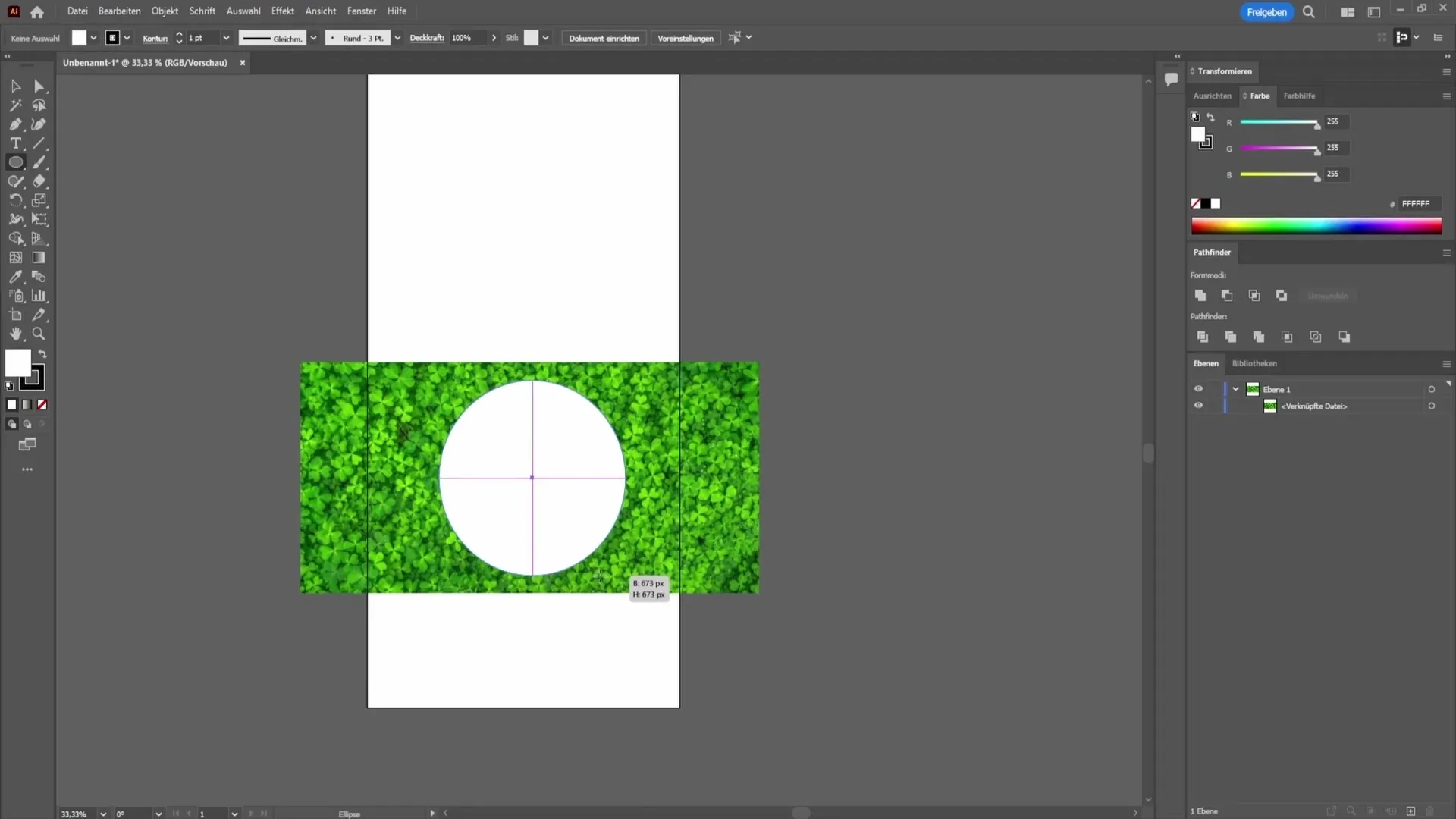Click the Unite shape mode icon
Screen dimensions: 1456x819
pyautogui.click(x=1200, y=296)
